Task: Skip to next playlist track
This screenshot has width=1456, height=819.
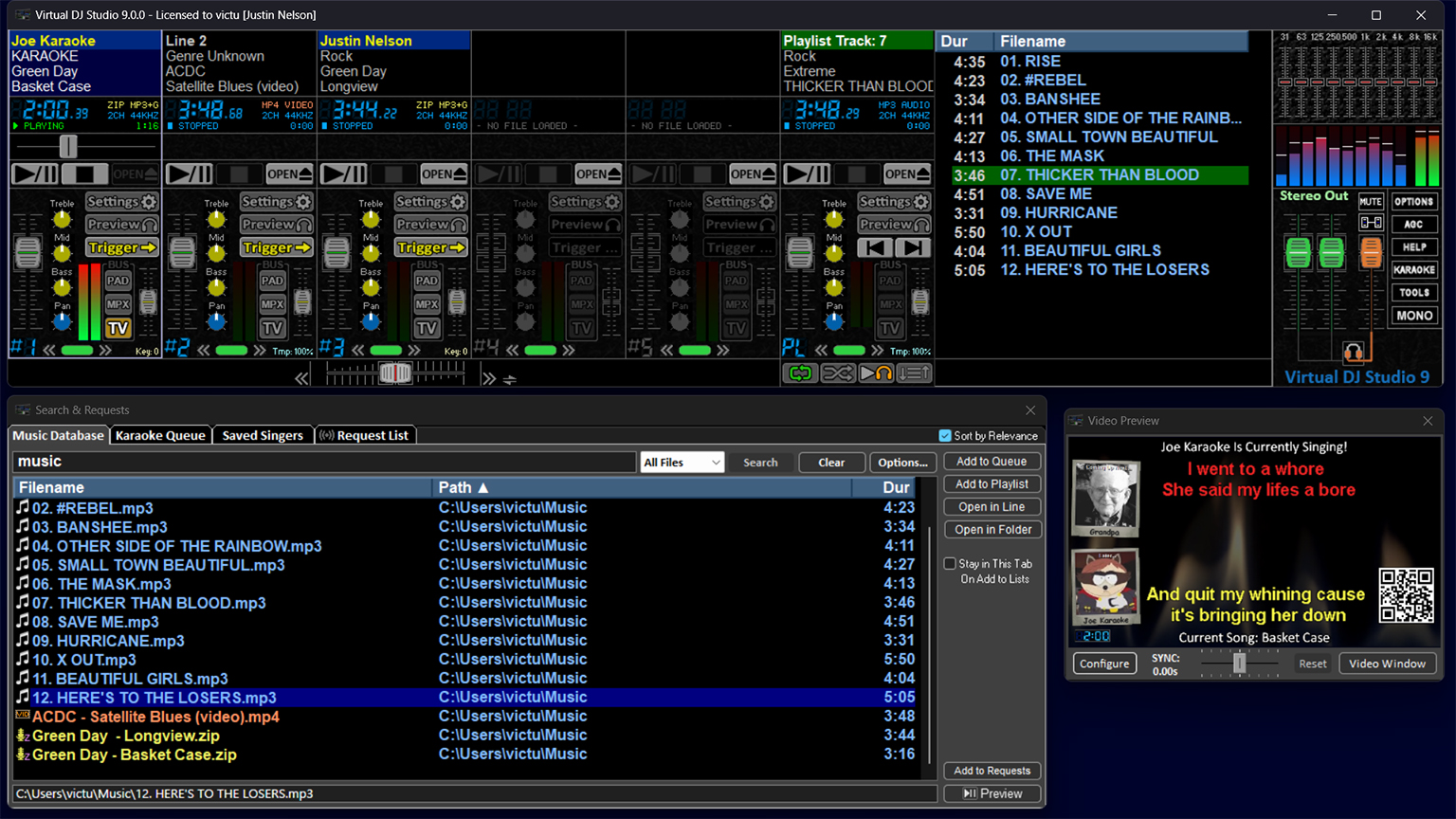Action: (x=913, y=247)
